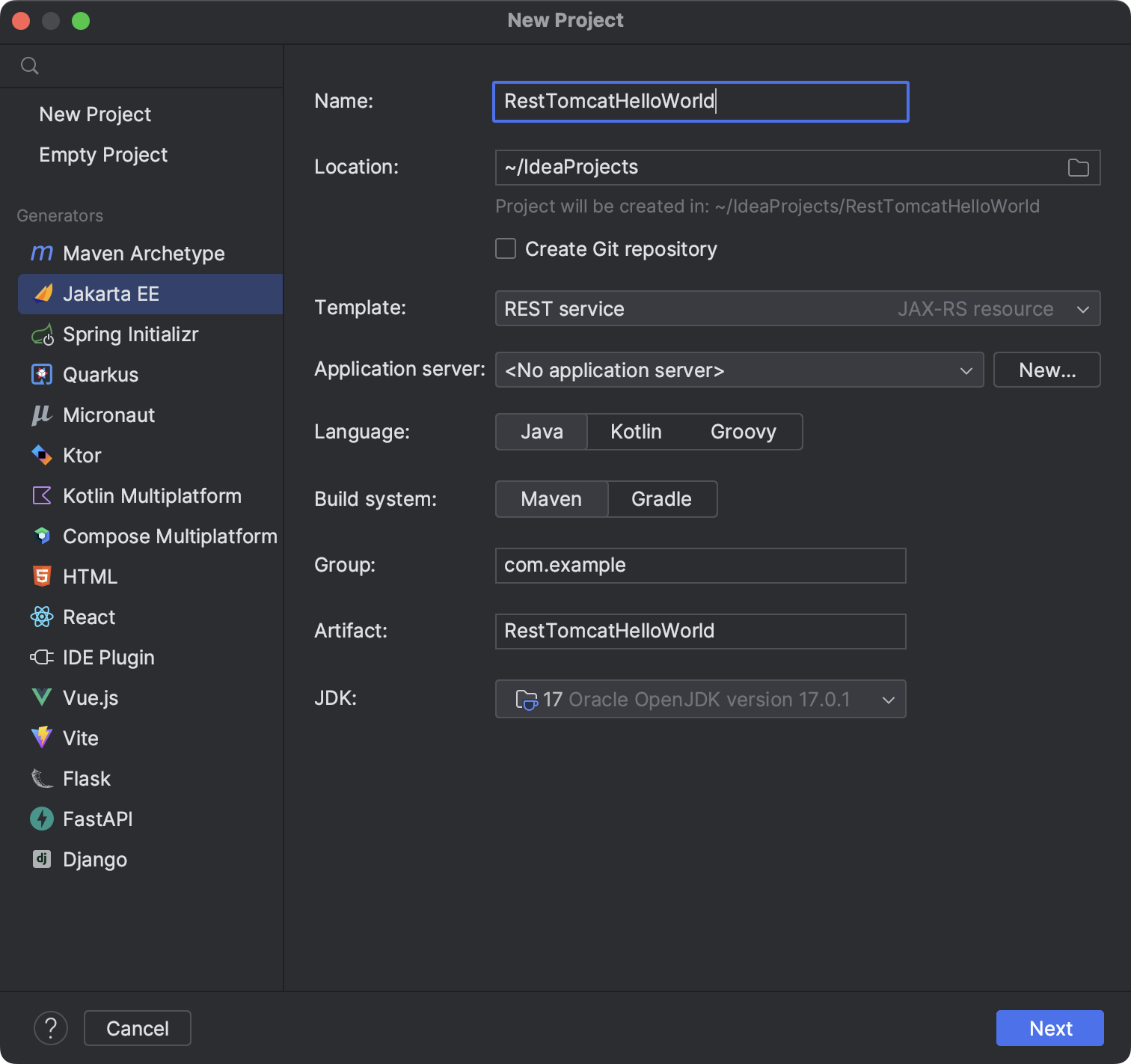This screenshot has width=1131, height=1064.
Task: Select Empty Project in the sidebar
Action: [x=103, y=155]
